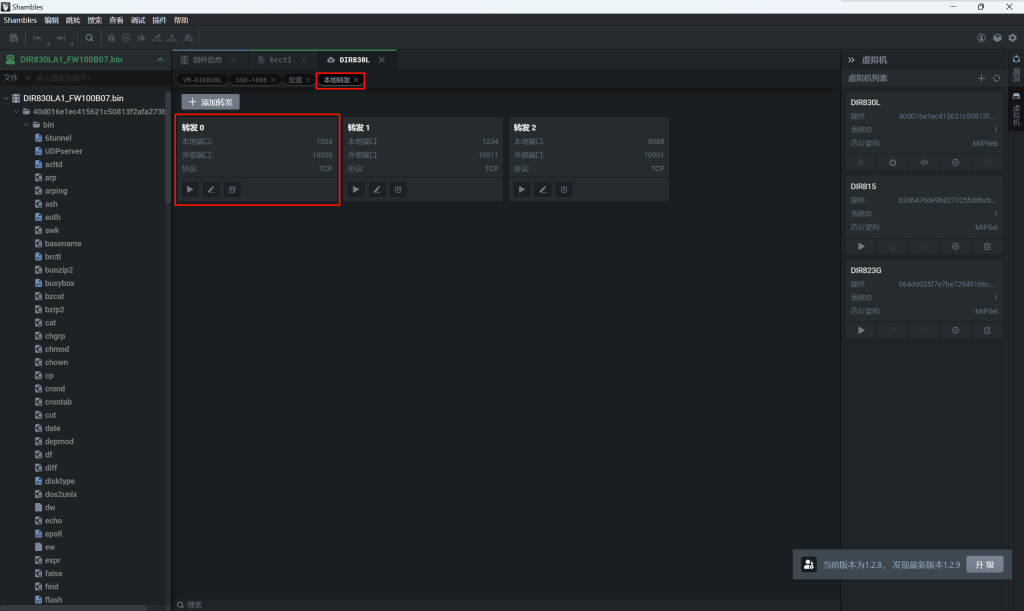1024x611 pixels.
Task: Delete the DIR823G virtual machine
Action: click(x=987, y=330)
